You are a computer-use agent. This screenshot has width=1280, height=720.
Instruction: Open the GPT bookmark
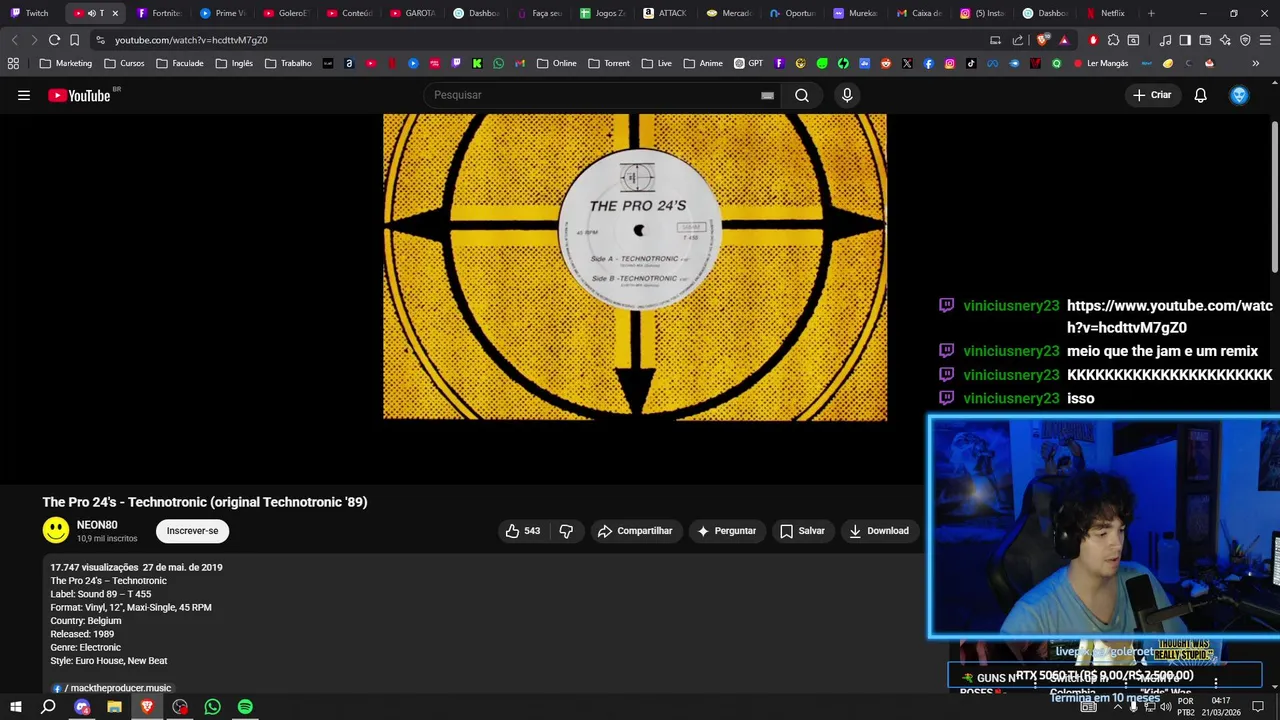pos(748,63)
